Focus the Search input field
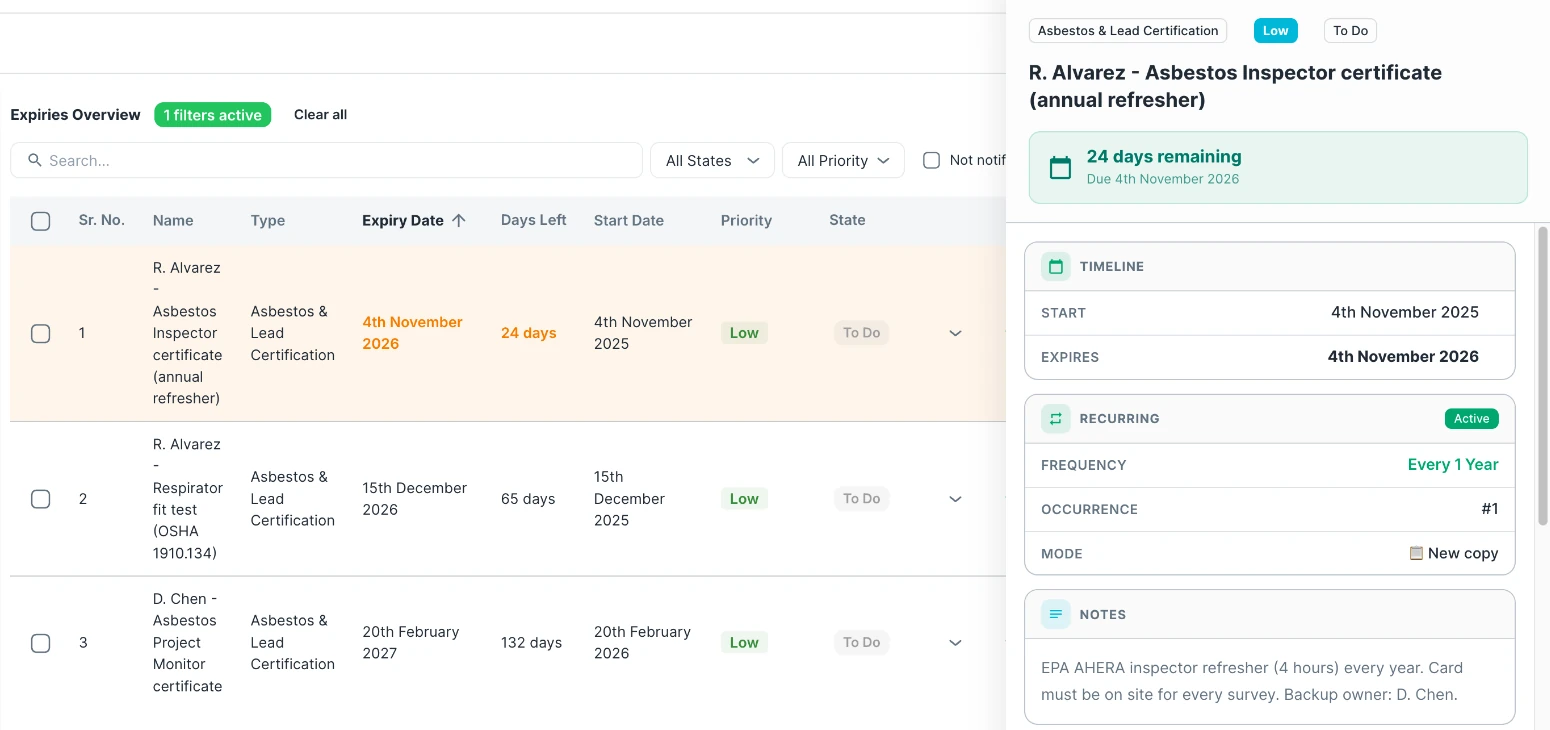This screenshot has height=730, width=1550. (x=326, y=160)
